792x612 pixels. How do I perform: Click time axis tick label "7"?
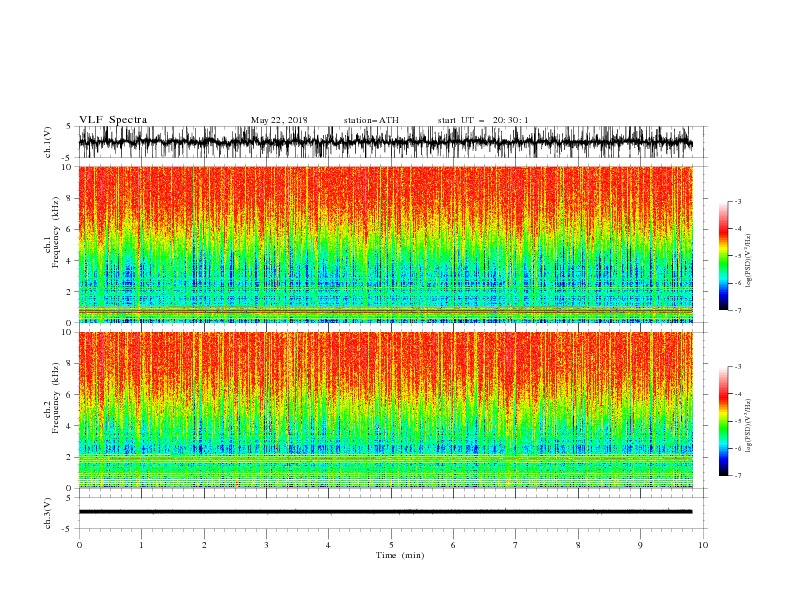pyautogui.click(x=516, y=545)
